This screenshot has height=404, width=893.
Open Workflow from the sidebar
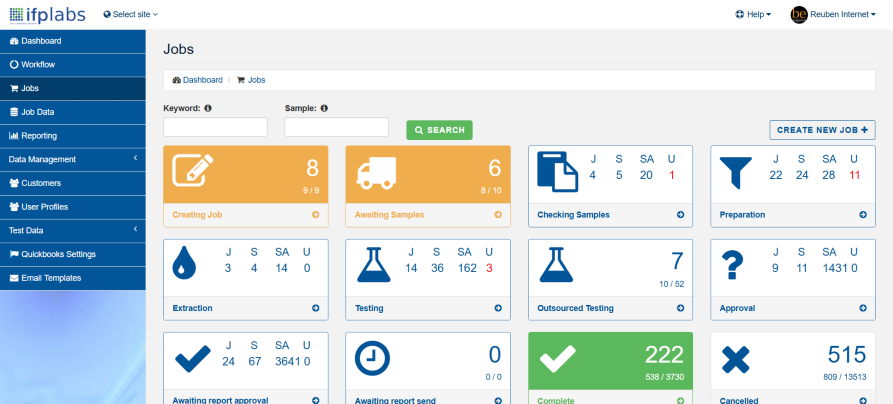37,64
